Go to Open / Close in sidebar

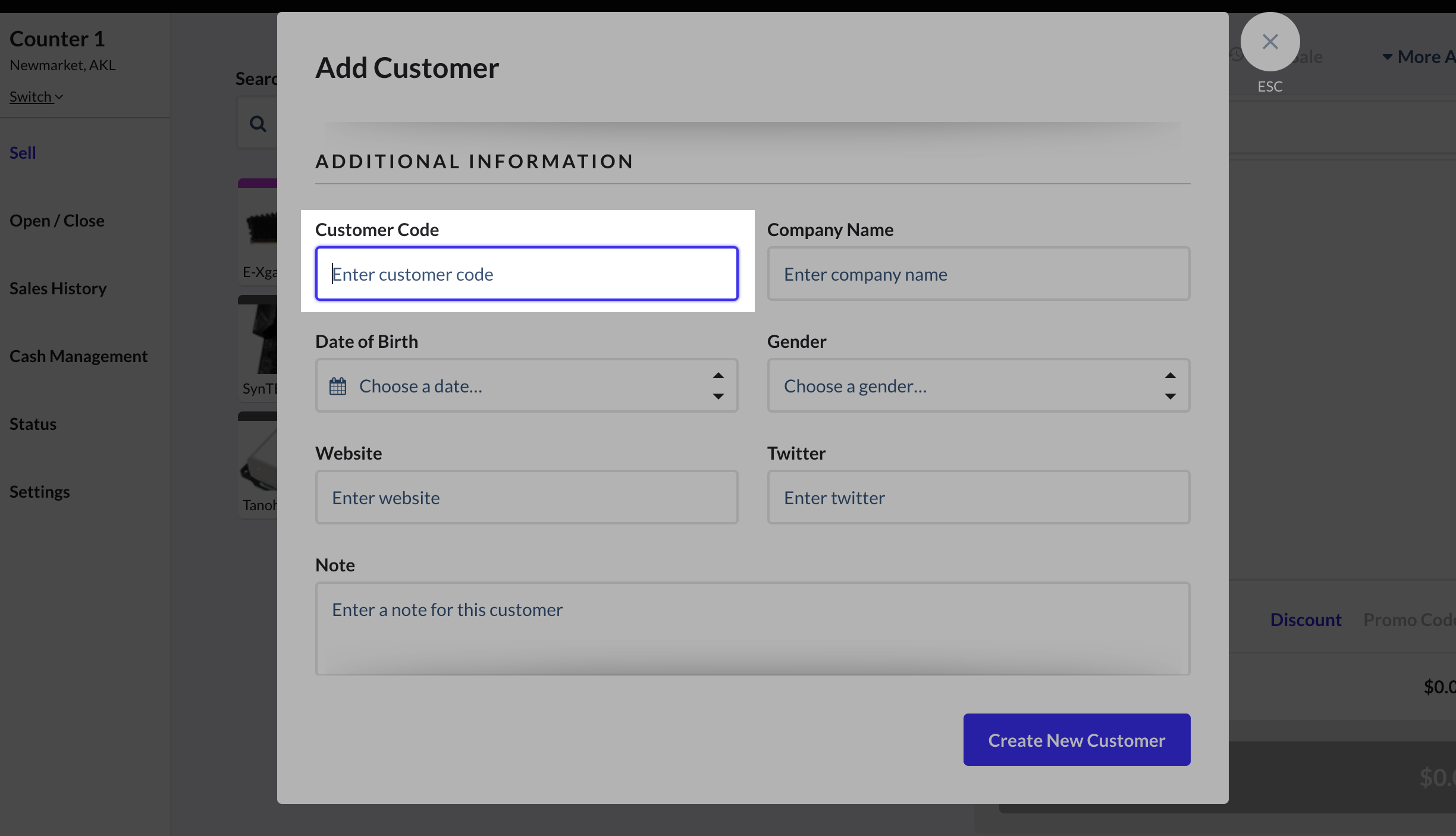(57, 221)
